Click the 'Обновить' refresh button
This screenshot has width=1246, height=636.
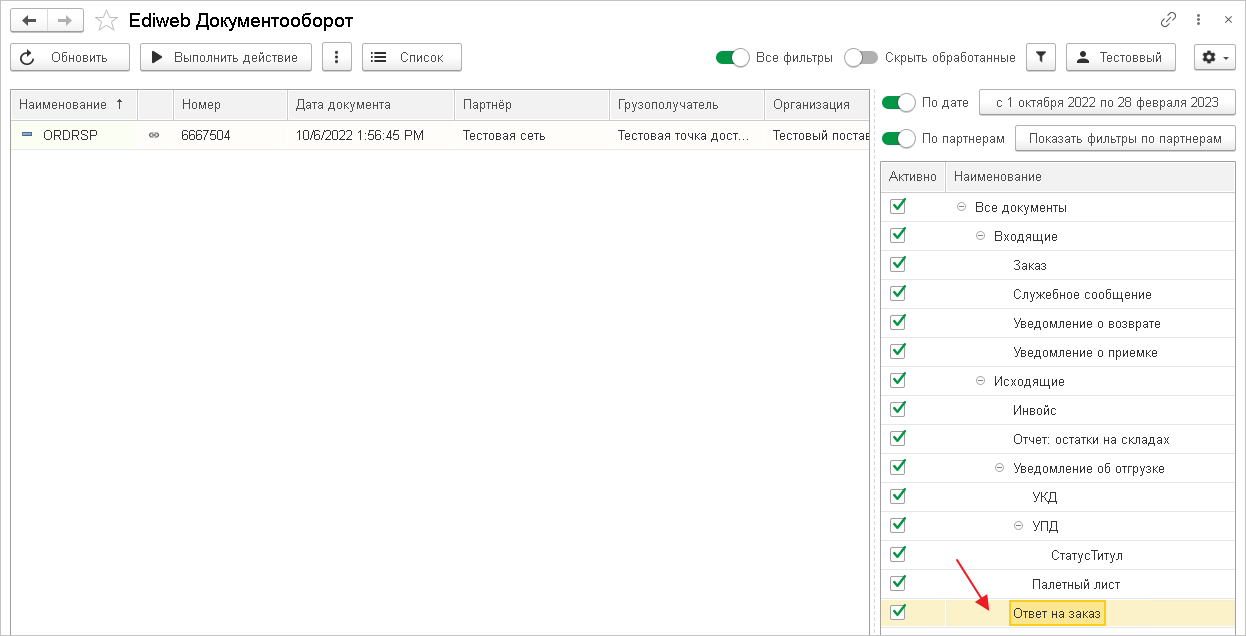70,57
